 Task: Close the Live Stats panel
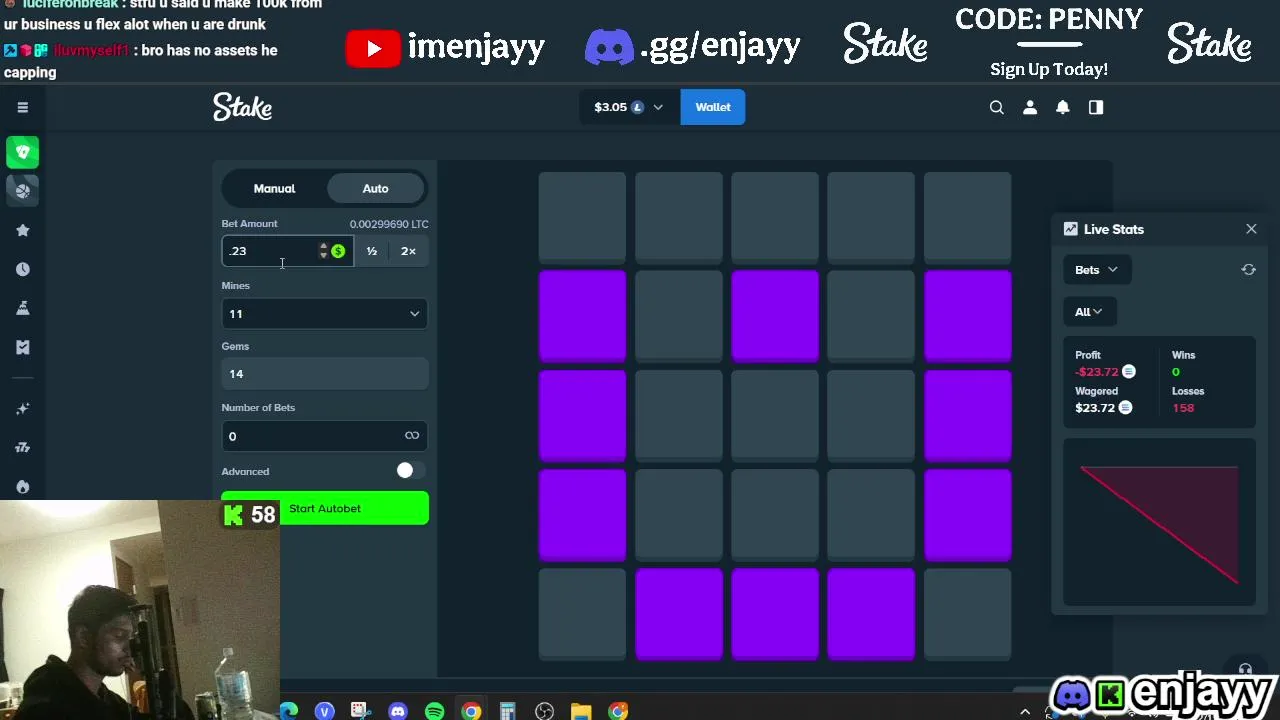click(1251, 229)
